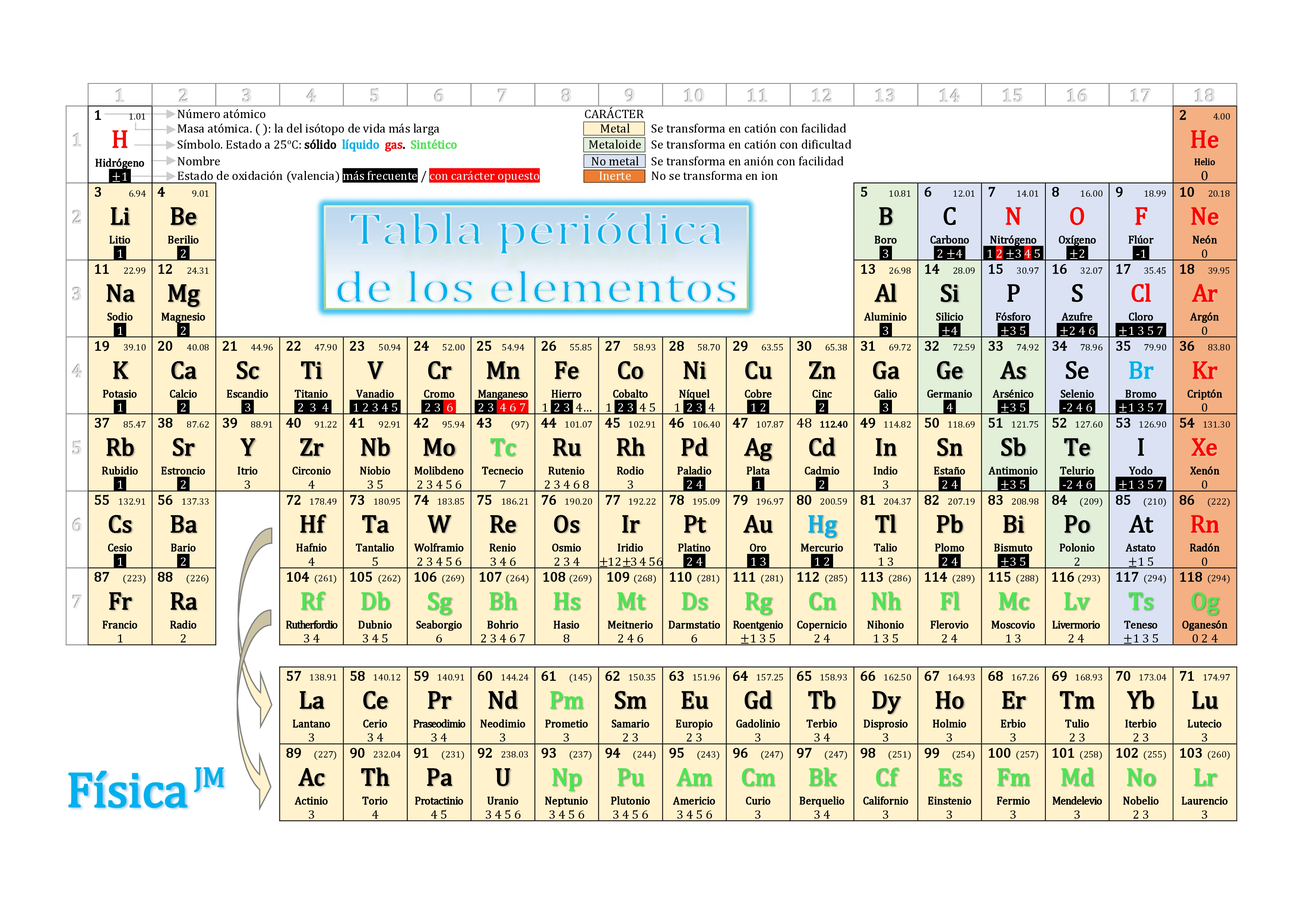Select the Oxígeno element cell
This screenshot has width=1307, height=924.
[x=1077, y=221]
